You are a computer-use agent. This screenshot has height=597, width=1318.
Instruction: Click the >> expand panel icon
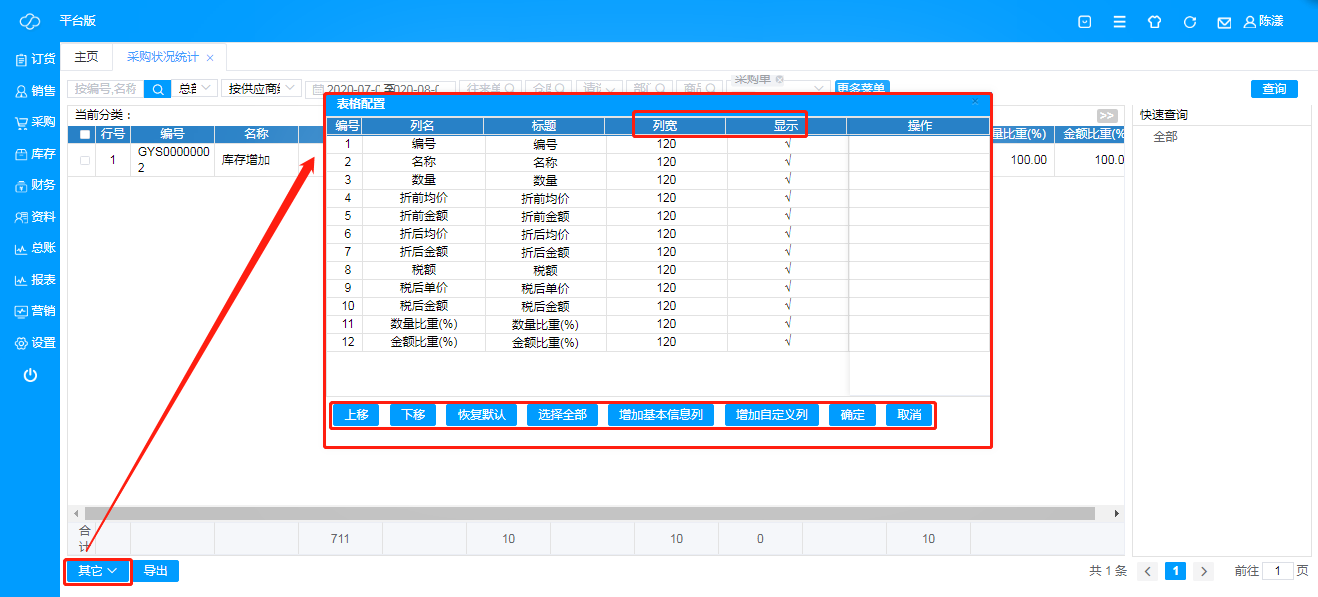[1107, 115]
